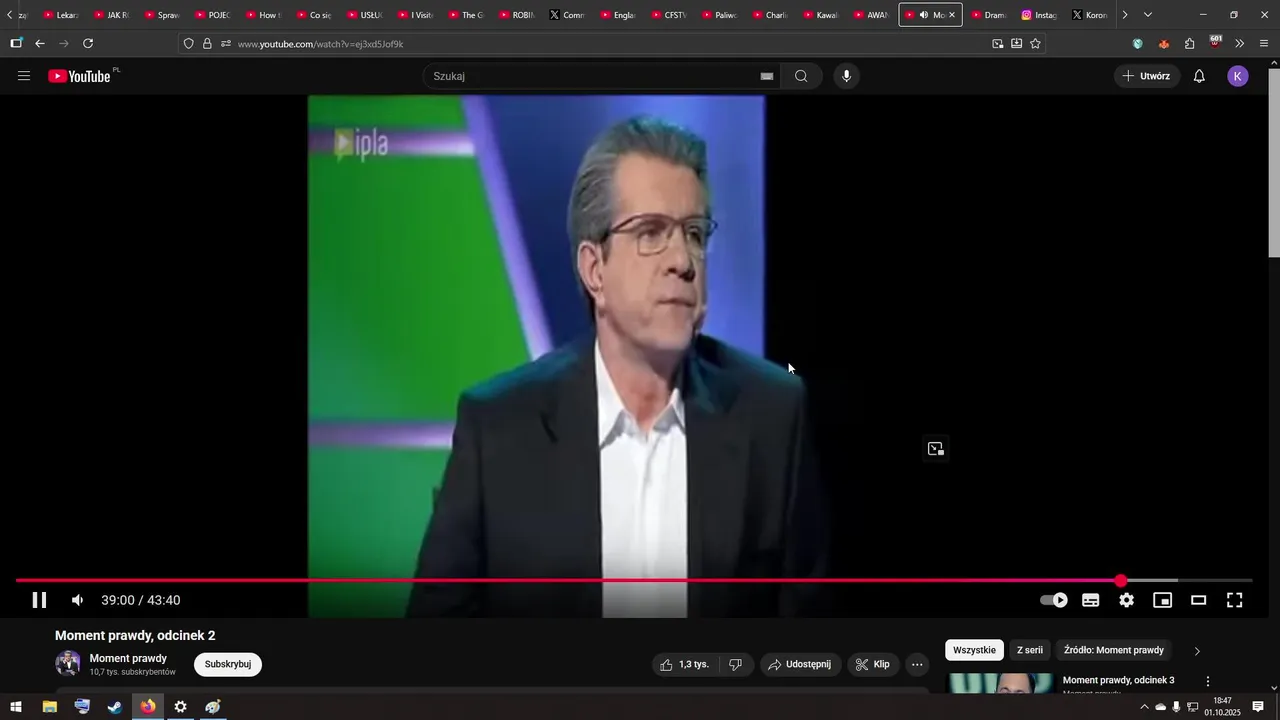The height and width of the screenshot is (720, 1280).
Task: Select the Źródło: Moment prawdy chip
Action: click(x=1114, y=650)
